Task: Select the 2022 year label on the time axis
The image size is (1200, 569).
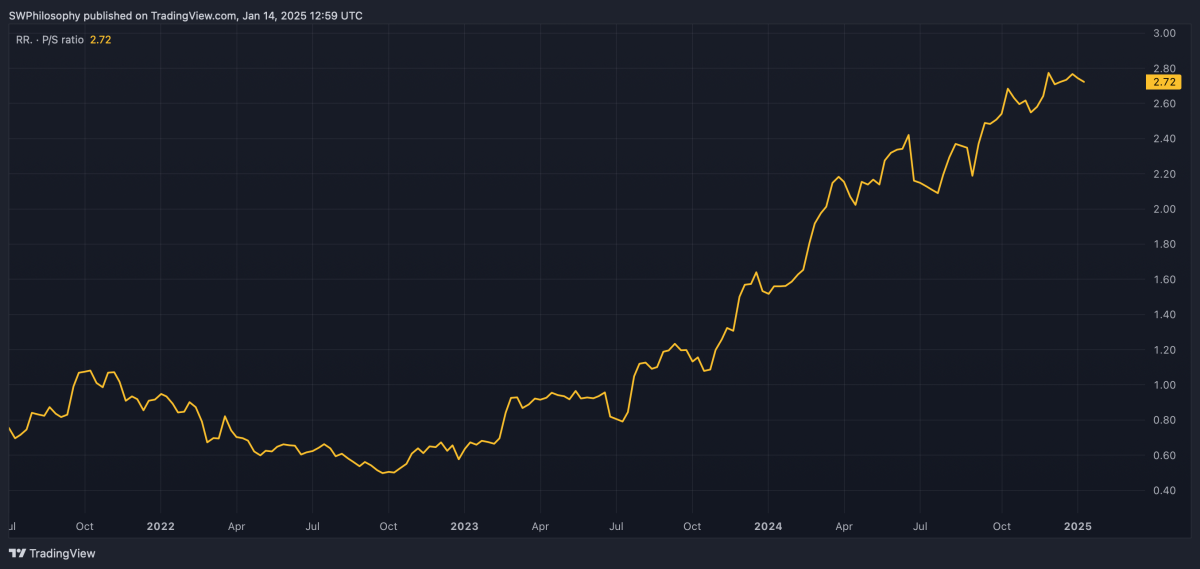Action: coord(160,526)
